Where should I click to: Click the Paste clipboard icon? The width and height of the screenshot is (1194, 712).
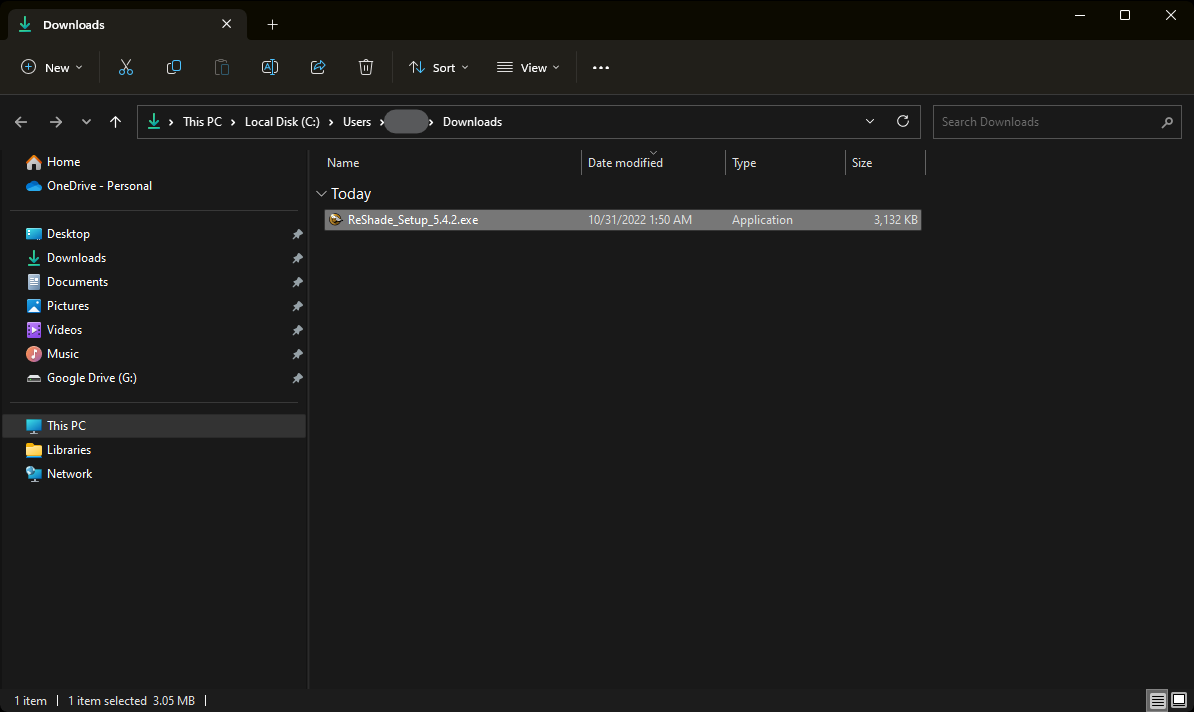tap(222, 68)
